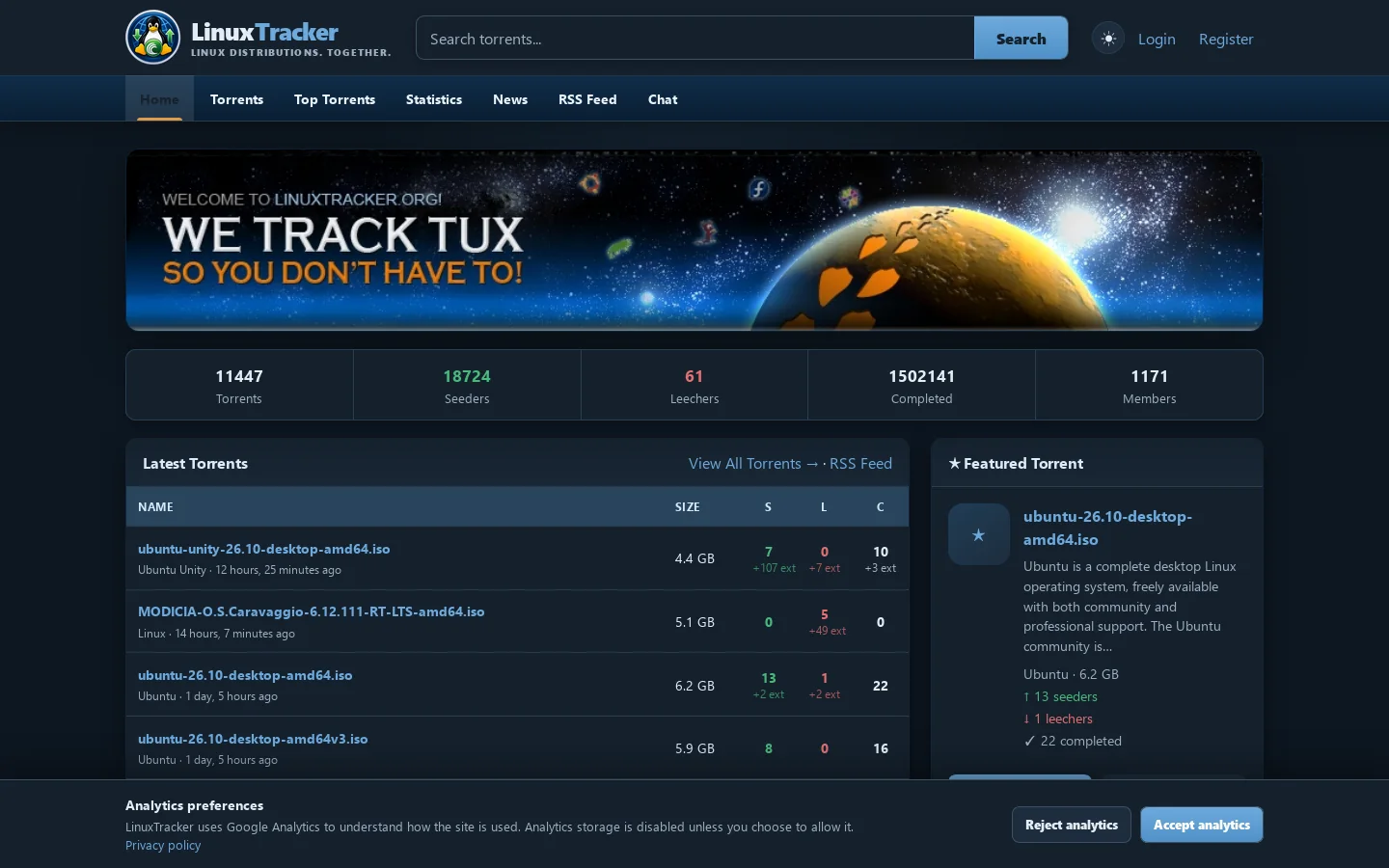Image resolution: width=1389 pixels, height=868 pixels.
Task: Open RSS Feed link in Latest Torrents header
Action: coord(860,464)
